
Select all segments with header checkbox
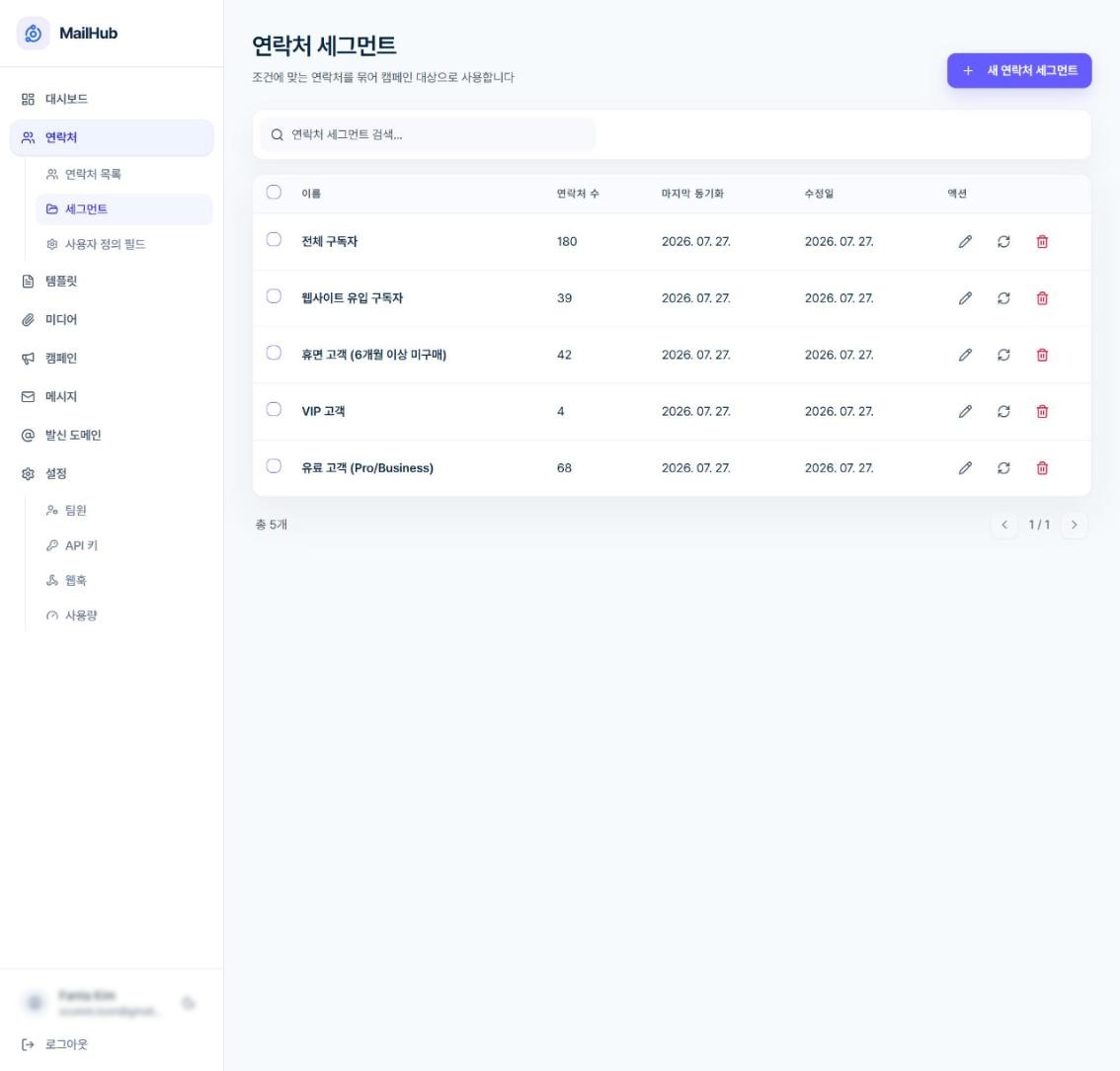click(x=274, y=193)
